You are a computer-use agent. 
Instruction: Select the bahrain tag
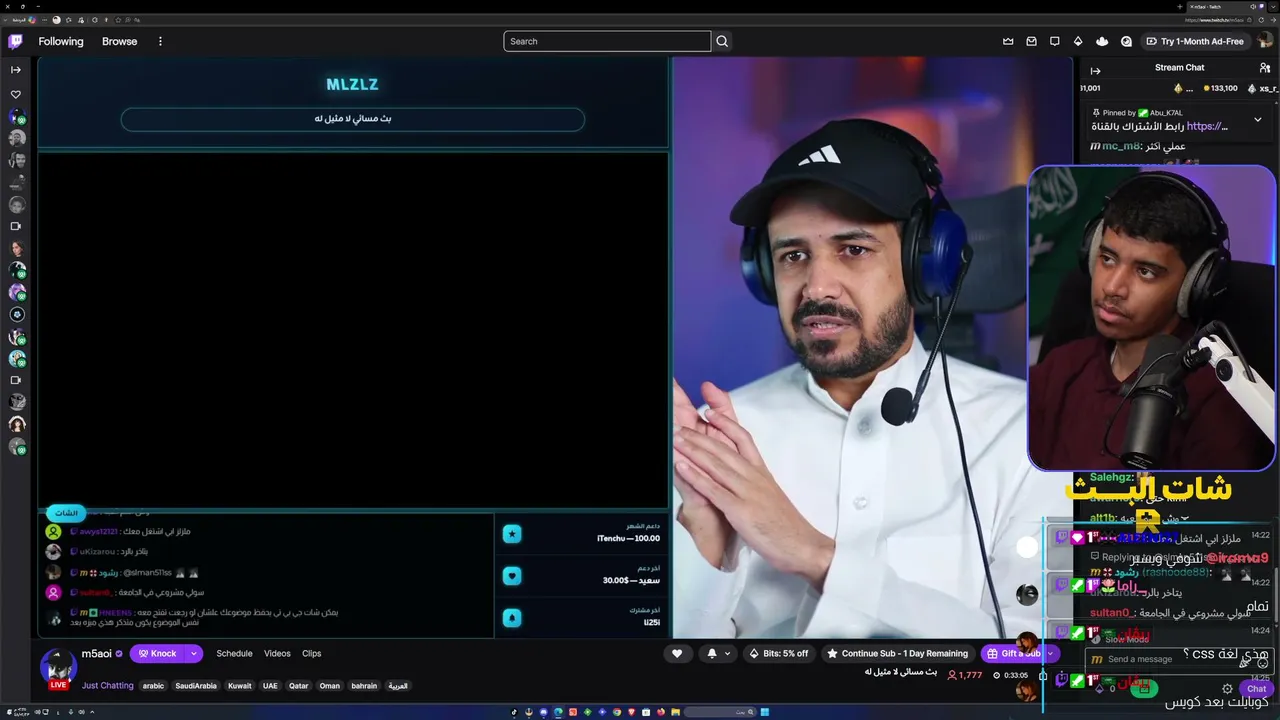[x=364, y=686]
